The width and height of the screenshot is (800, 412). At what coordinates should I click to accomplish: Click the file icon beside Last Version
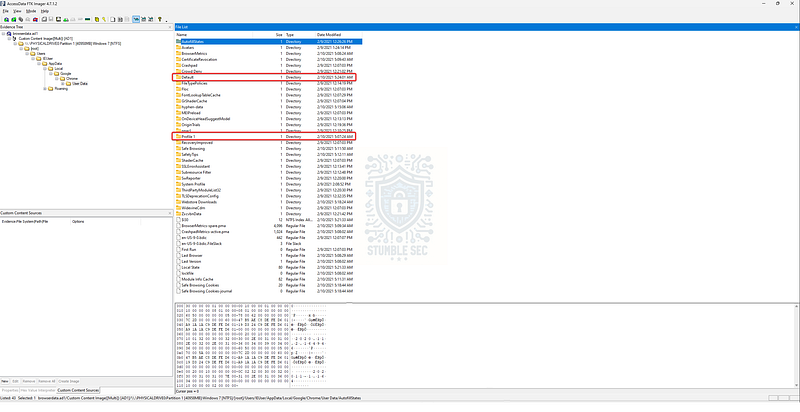[179, 261]
